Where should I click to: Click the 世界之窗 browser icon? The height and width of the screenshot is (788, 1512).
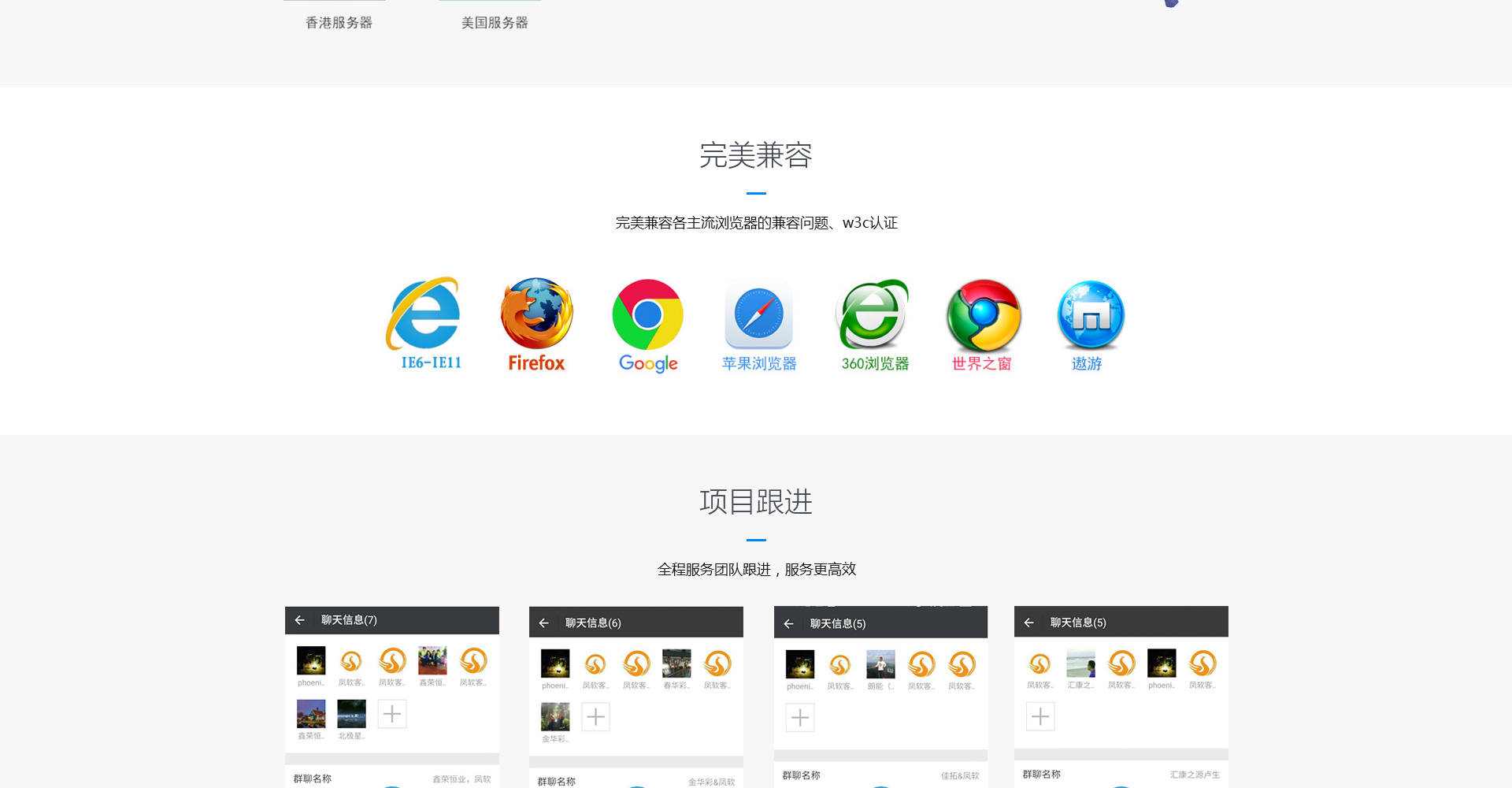pyautogui.click(x=983, y=315)
